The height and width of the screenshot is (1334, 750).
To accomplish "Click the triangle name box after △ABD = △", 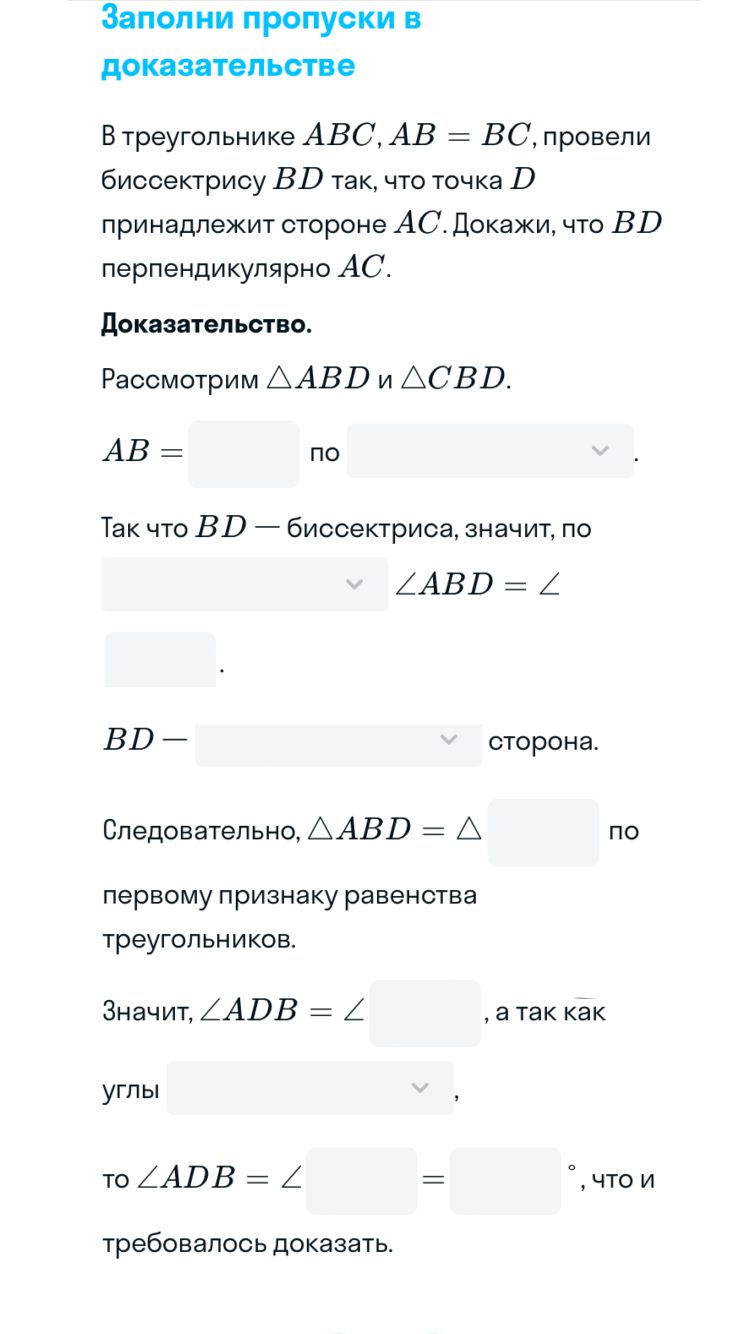I will pyautogui.click(x=544, y=832).
